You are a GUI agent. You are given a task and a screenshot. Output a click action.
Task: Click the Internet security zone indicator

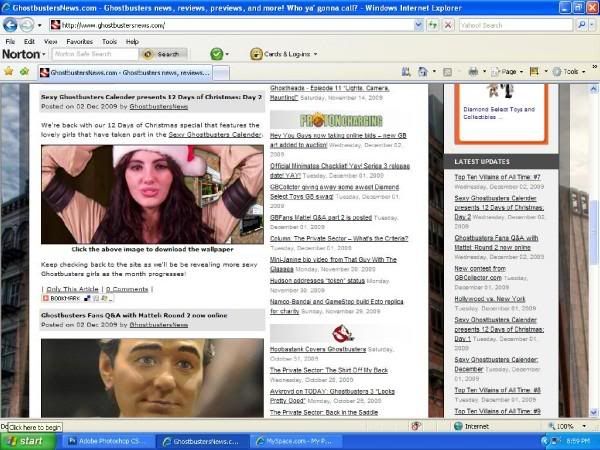(x=471, y=426)
